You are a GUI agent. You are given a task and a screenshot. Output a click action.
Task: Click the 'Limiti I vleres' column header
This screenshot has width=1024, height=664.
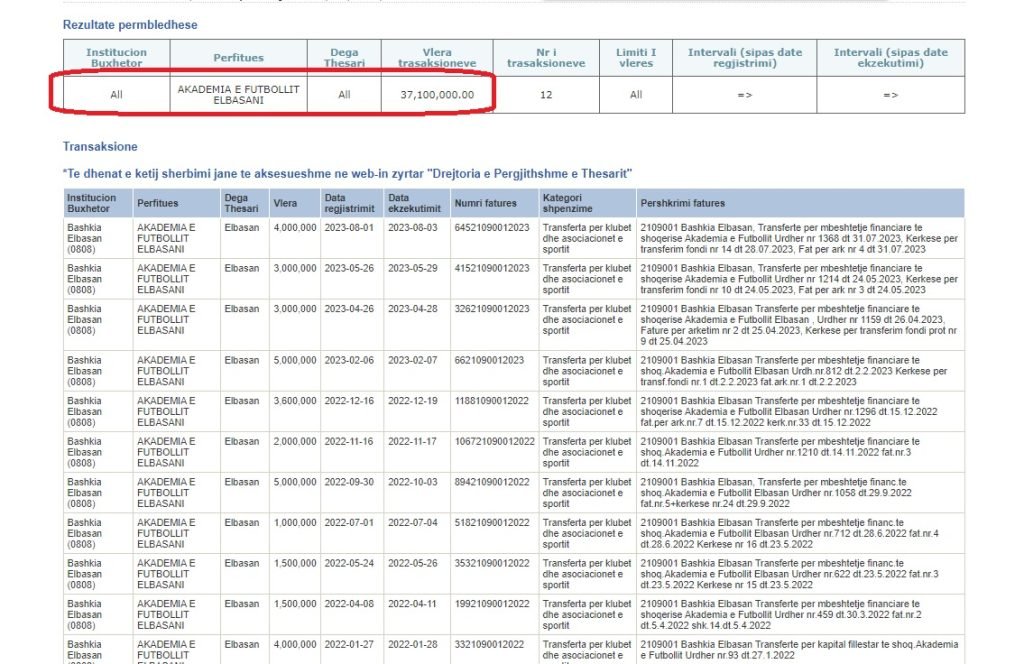tap(636, 58)
